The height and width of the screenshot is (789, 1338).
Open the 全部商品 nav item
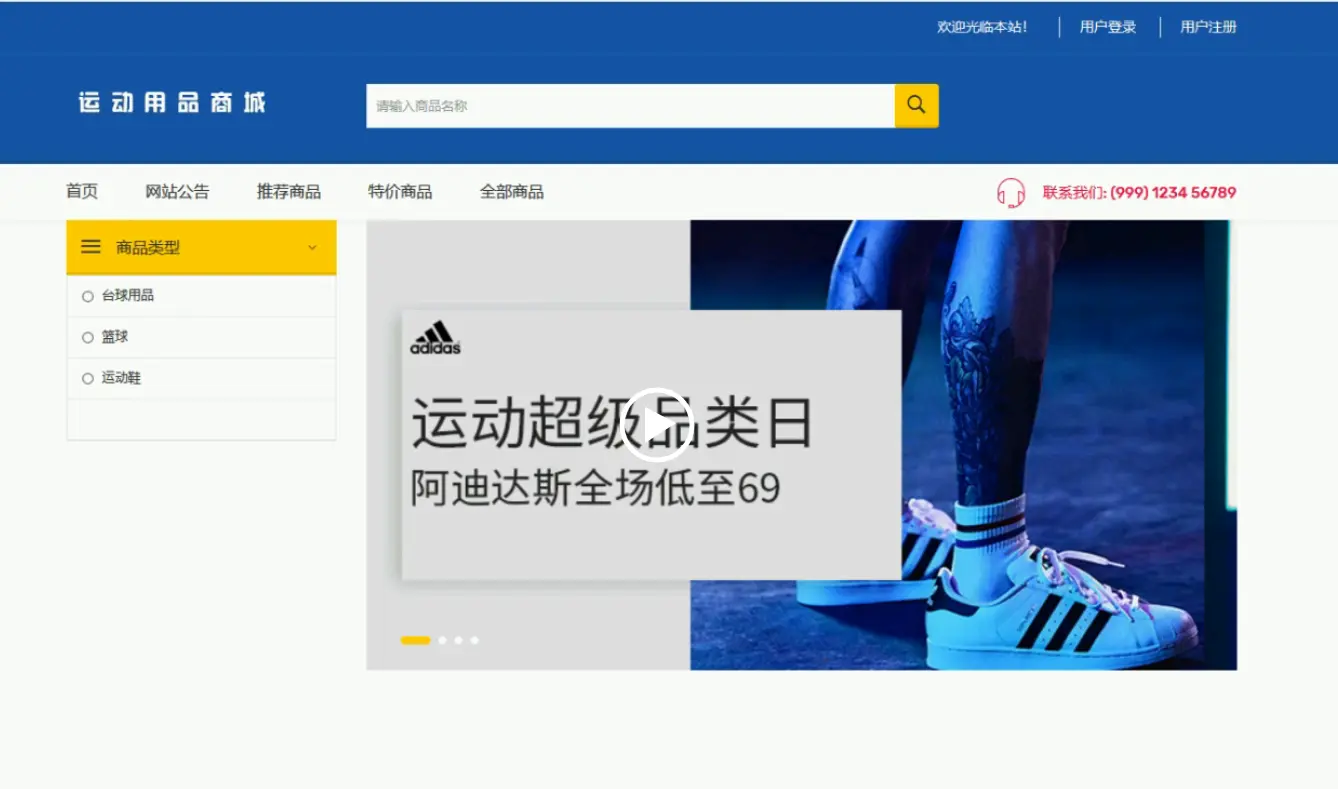pos(512,191)
